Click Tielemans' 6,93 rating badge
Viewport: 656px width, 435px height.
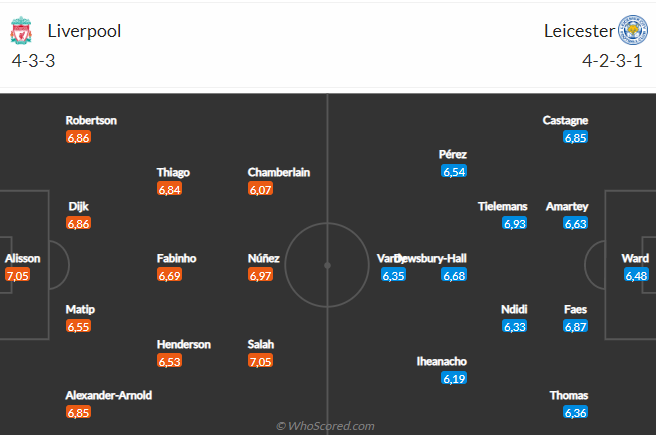pos(514,224)
